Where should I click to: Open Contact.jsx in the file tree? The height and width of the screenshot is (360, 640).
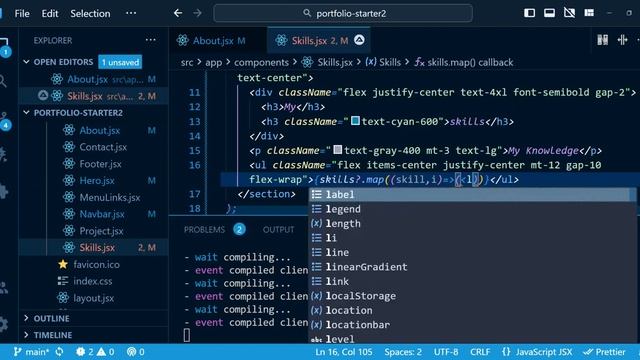point(103,147)
